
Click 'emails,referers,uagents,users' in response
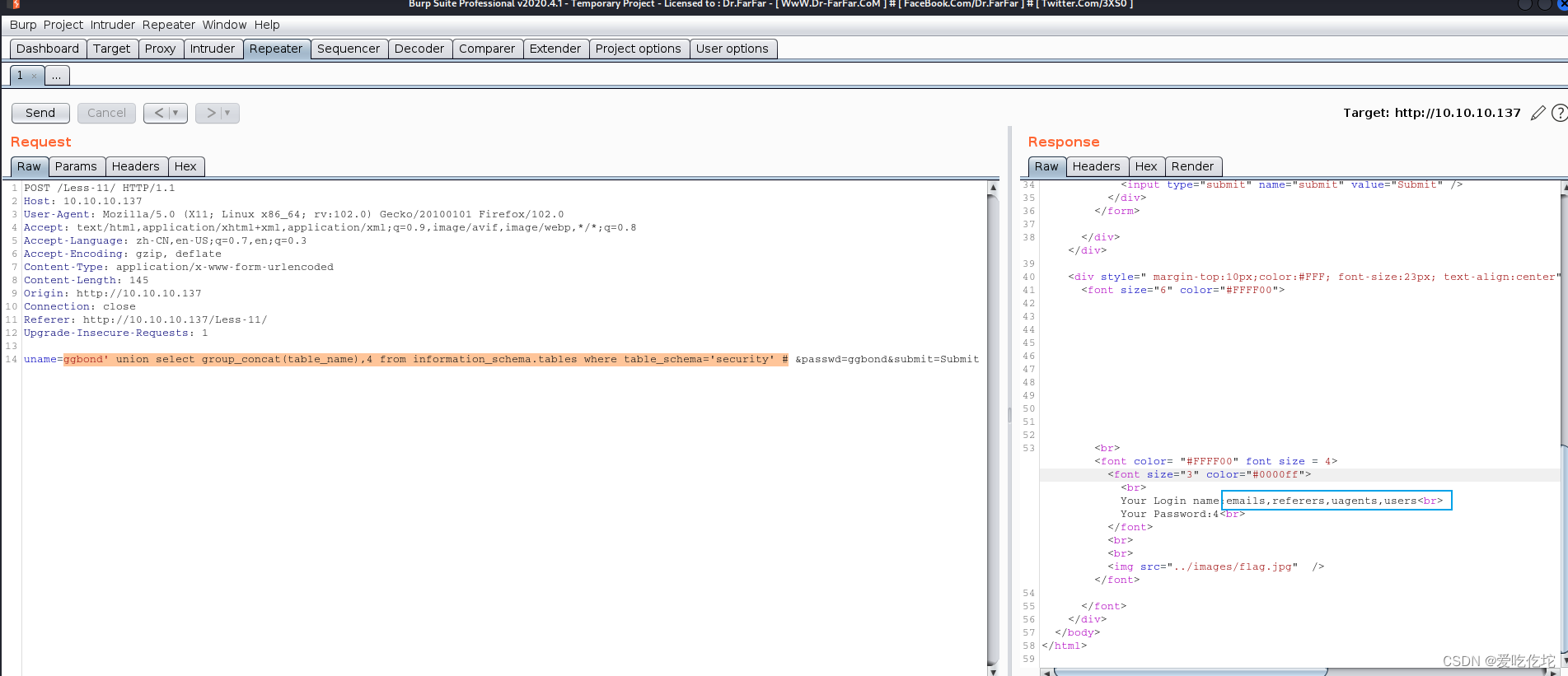tap(1322, 501)
